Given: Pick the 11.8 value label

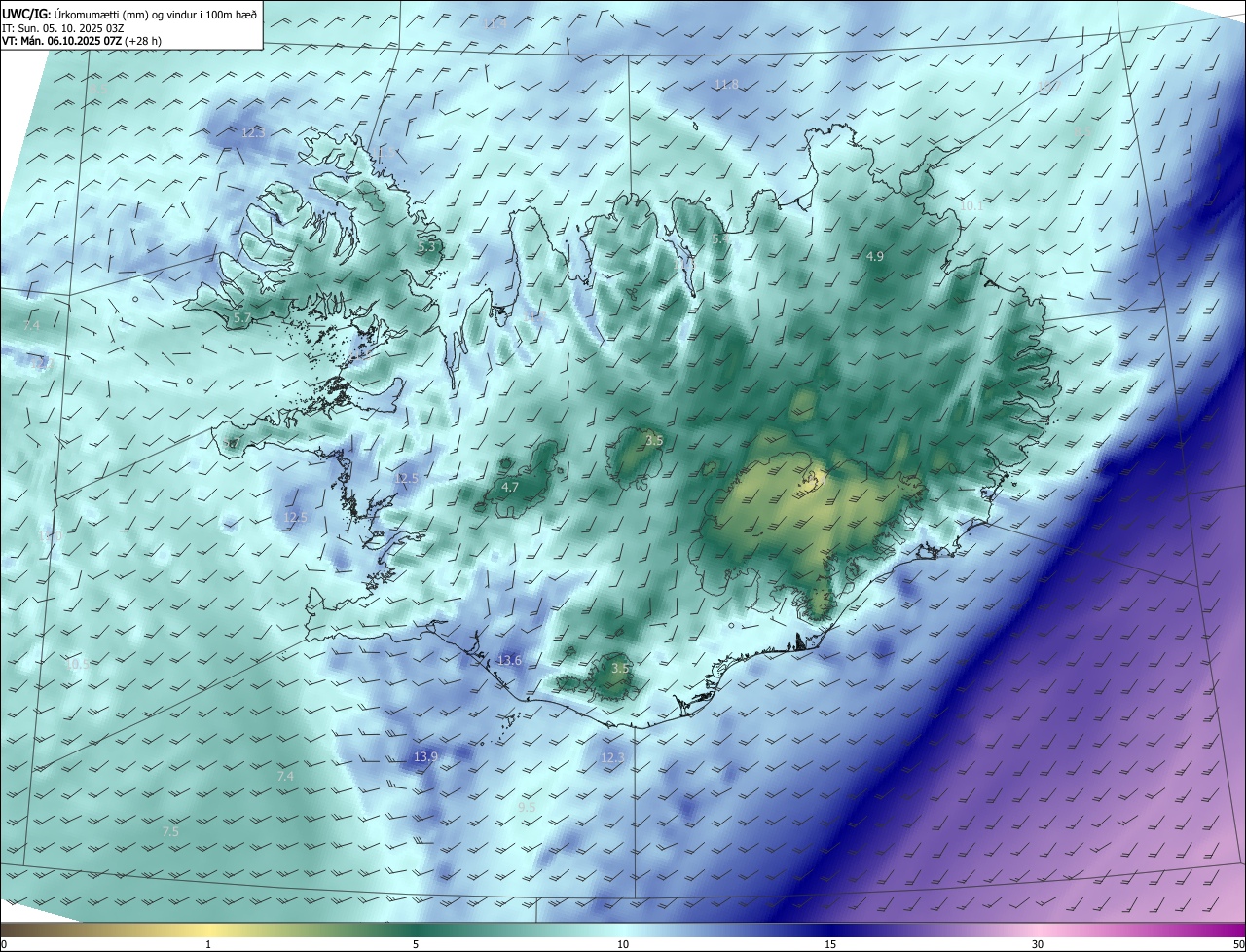Looking at the screenshot, I should point(726,85).
